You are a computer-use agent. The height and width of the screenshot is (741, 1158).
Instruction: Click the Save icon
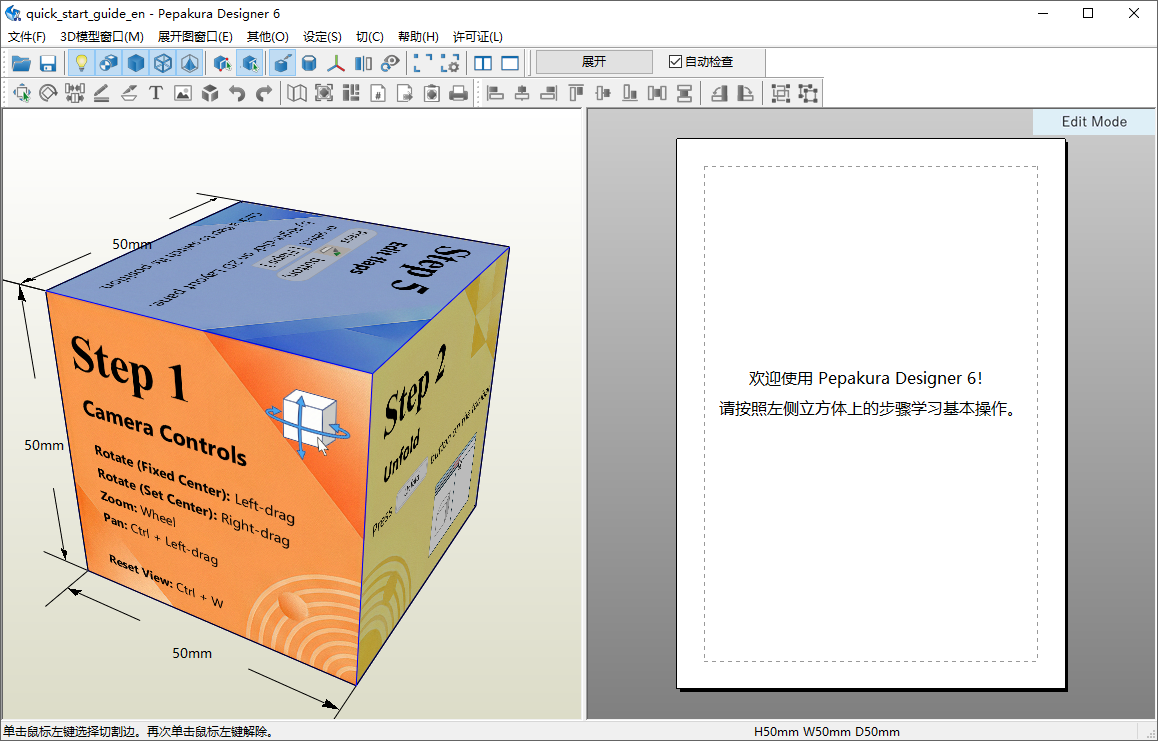tap(47, 62)
